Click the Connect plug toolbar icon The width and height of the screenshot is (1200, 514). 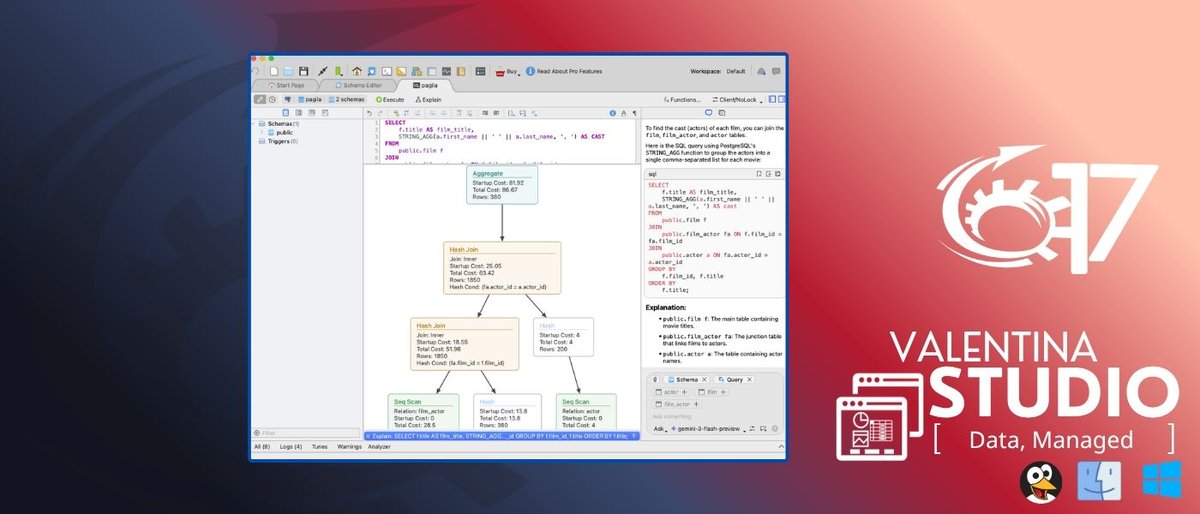323,71
